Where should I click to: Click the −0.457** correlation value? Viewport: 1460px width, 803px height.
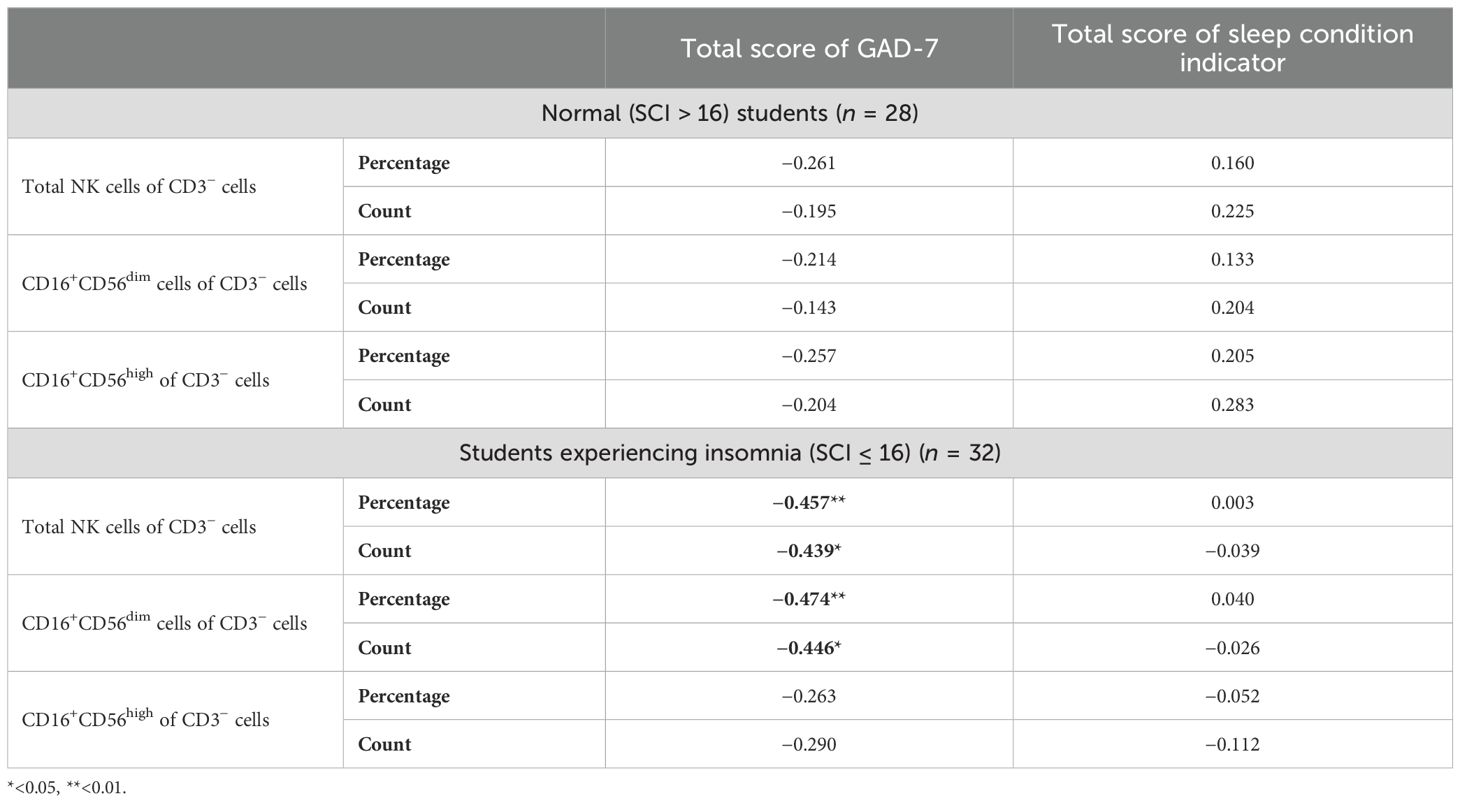click(809, 502)
